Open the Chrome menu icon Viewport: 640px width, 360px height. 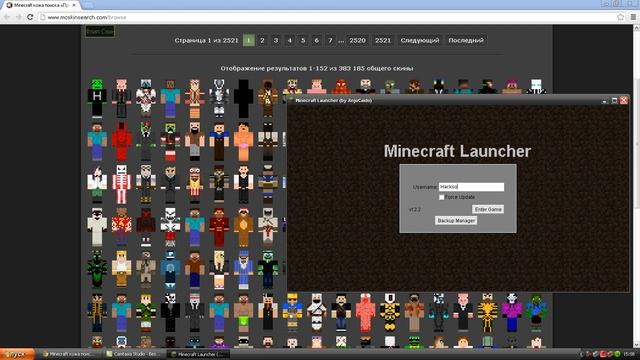tap(633, 17)
